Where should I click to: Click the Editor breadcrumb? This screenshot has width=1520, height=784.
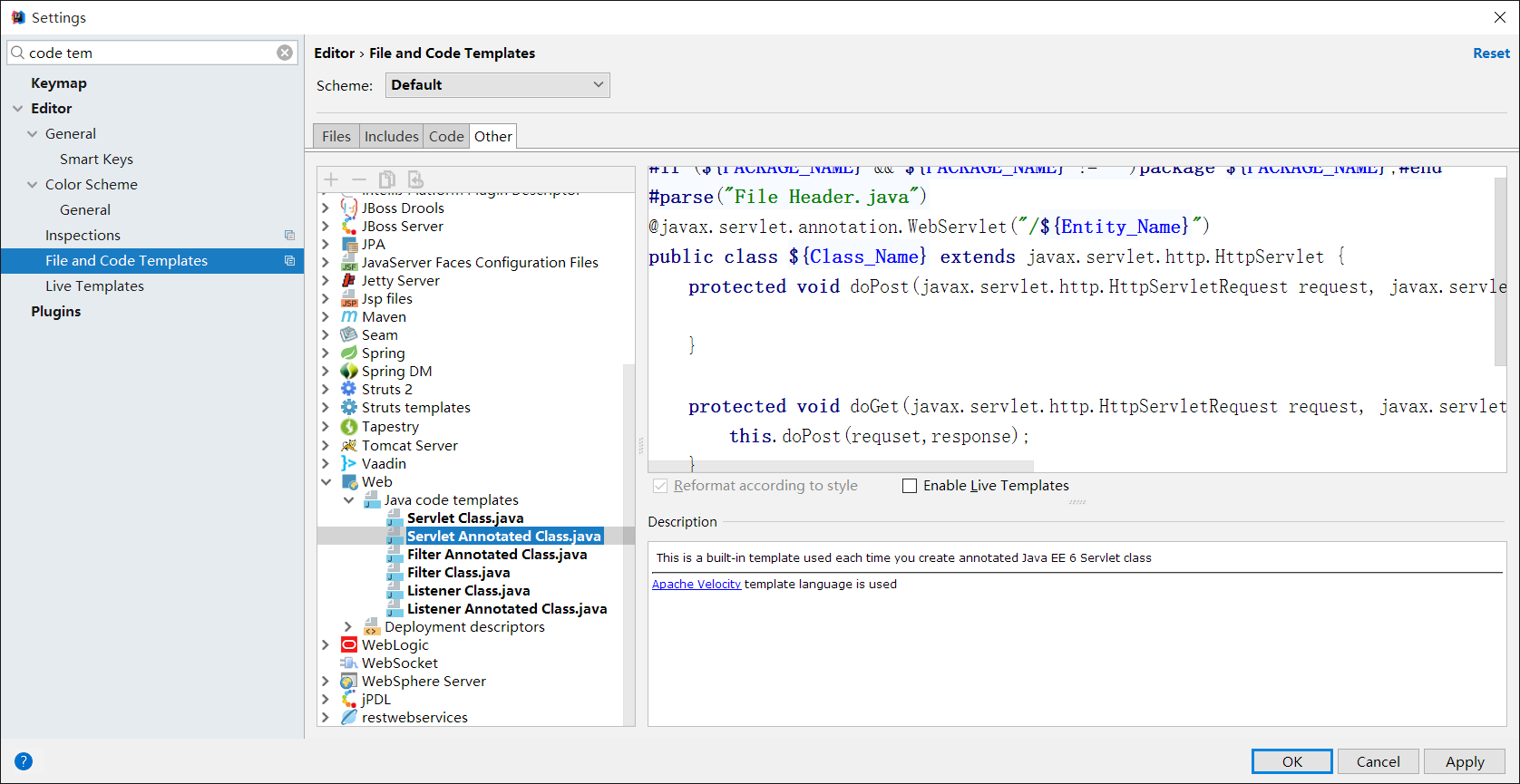[335, 53]
